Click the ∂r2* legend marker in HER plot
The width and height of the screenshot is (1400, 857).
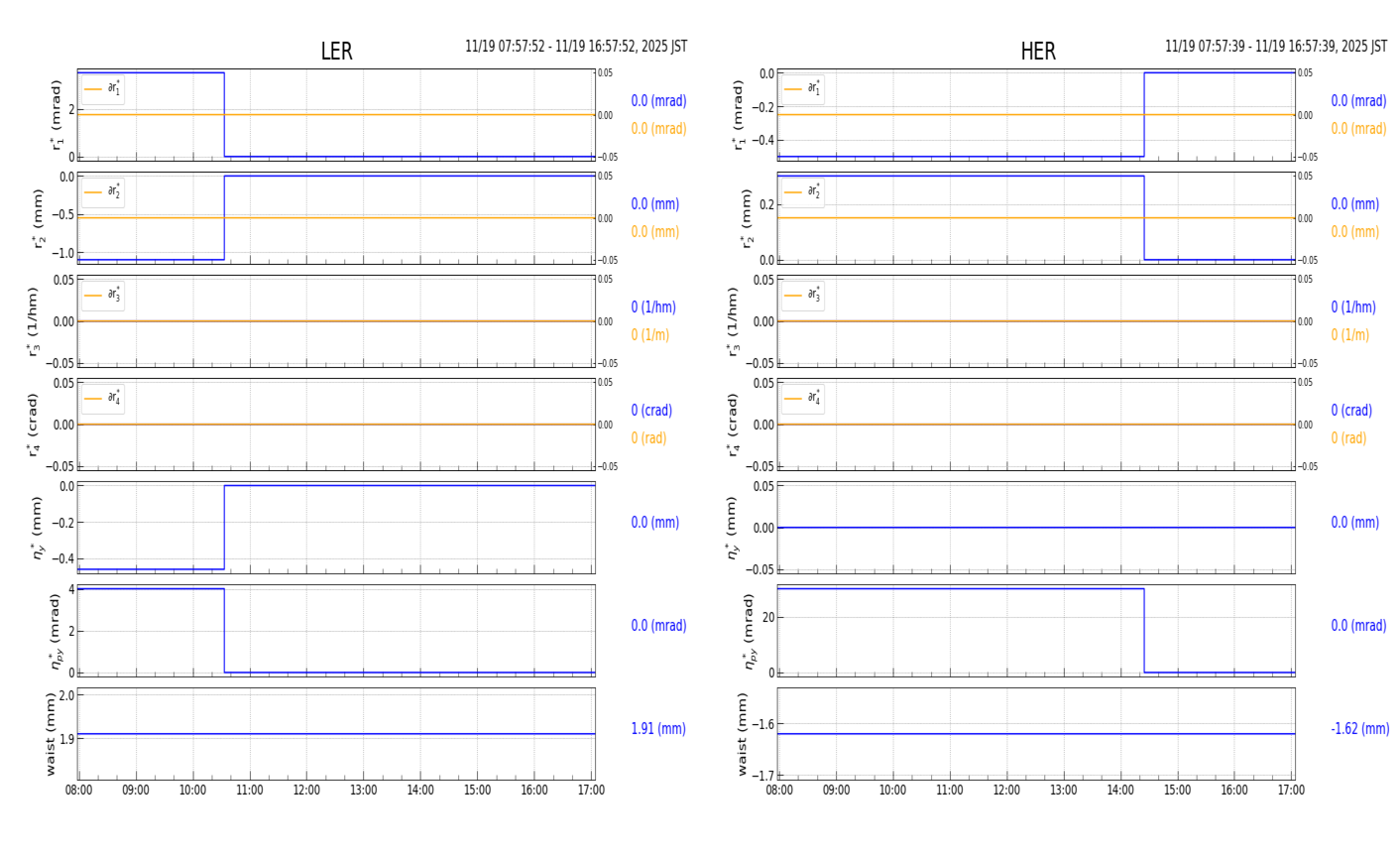[793, 192]
